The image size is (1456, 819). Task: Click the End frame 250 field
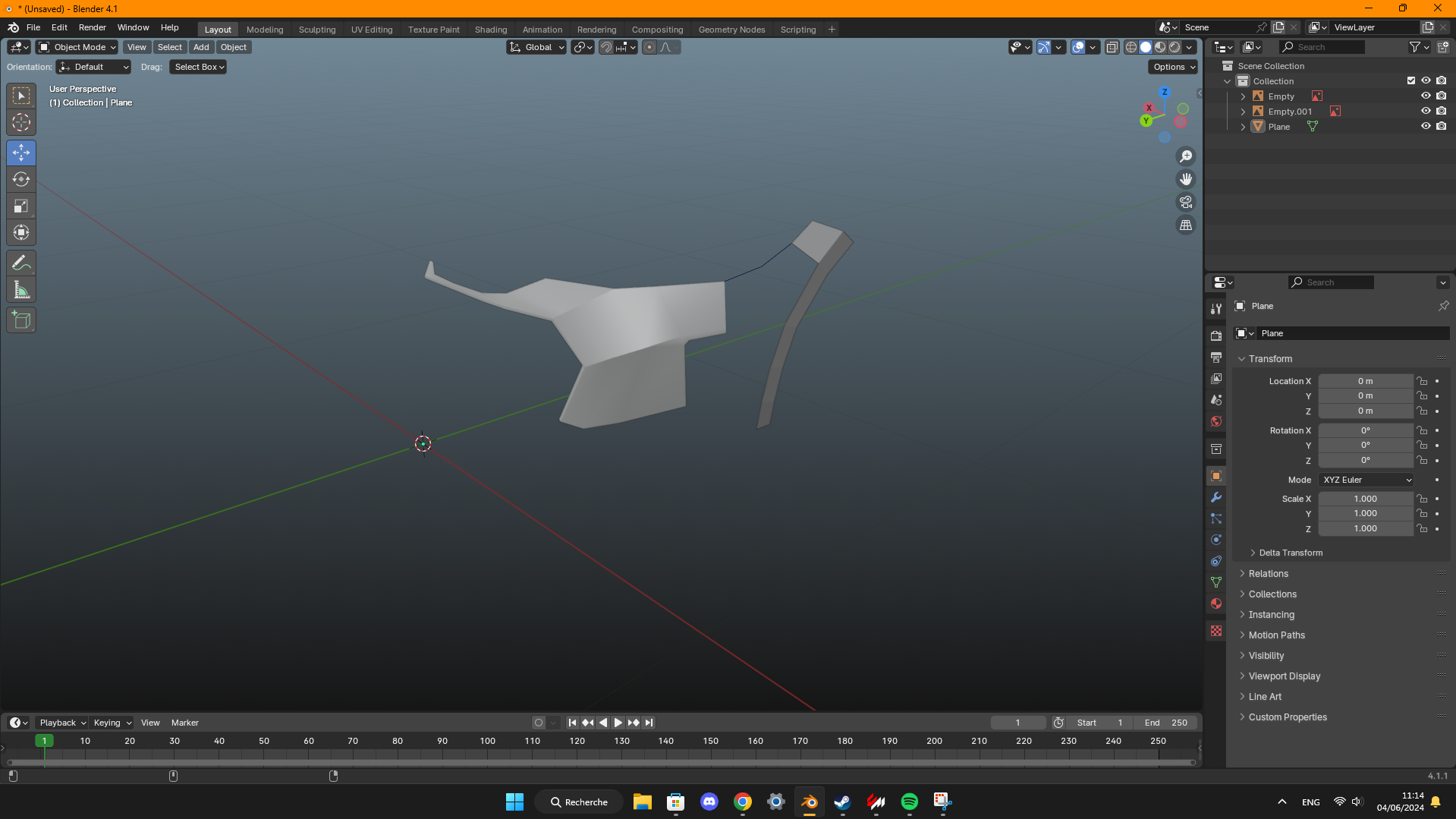(x=1166, y=723)
